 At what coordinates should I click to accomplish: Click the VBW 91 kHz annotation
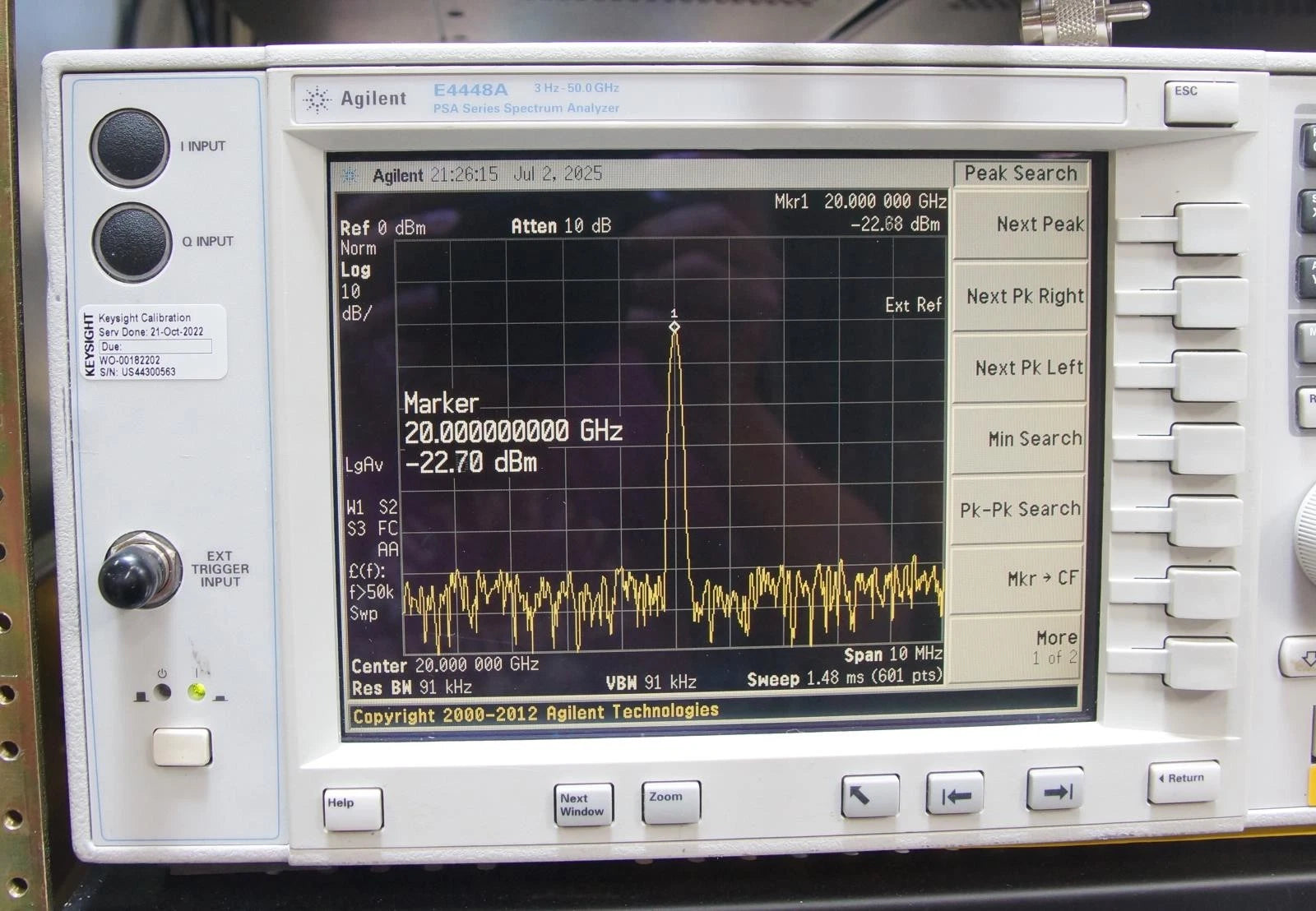coord(651,682)
